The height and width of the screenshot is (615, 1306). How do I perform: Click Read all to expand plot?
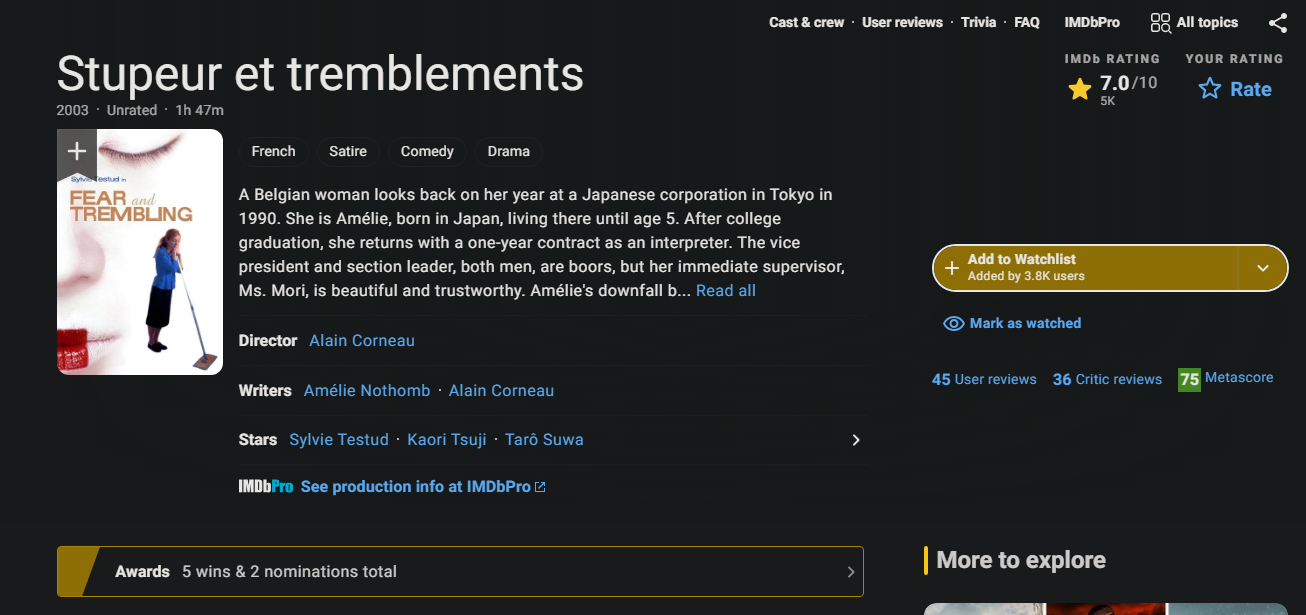[725, 291]
